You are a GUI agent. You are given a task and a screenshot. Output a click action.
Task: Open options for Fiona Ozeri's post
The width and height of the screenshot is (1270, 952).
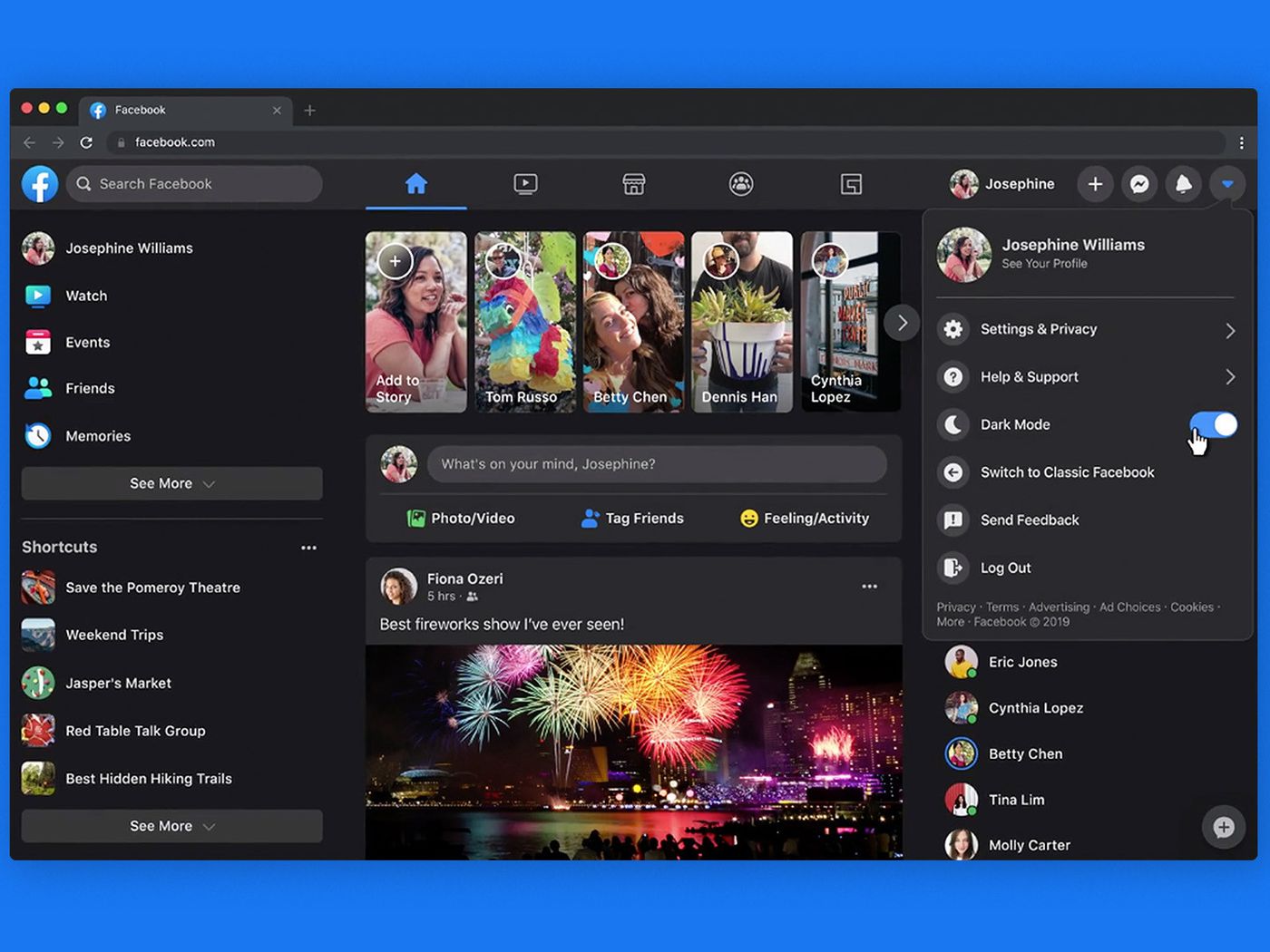click(869, 587)
